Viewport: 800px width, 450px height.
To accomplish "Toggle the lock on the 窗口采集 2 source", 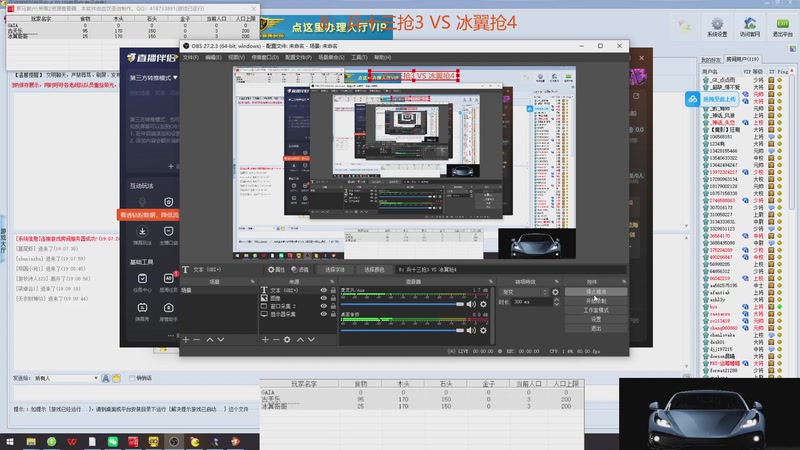I will click(333, 306).
